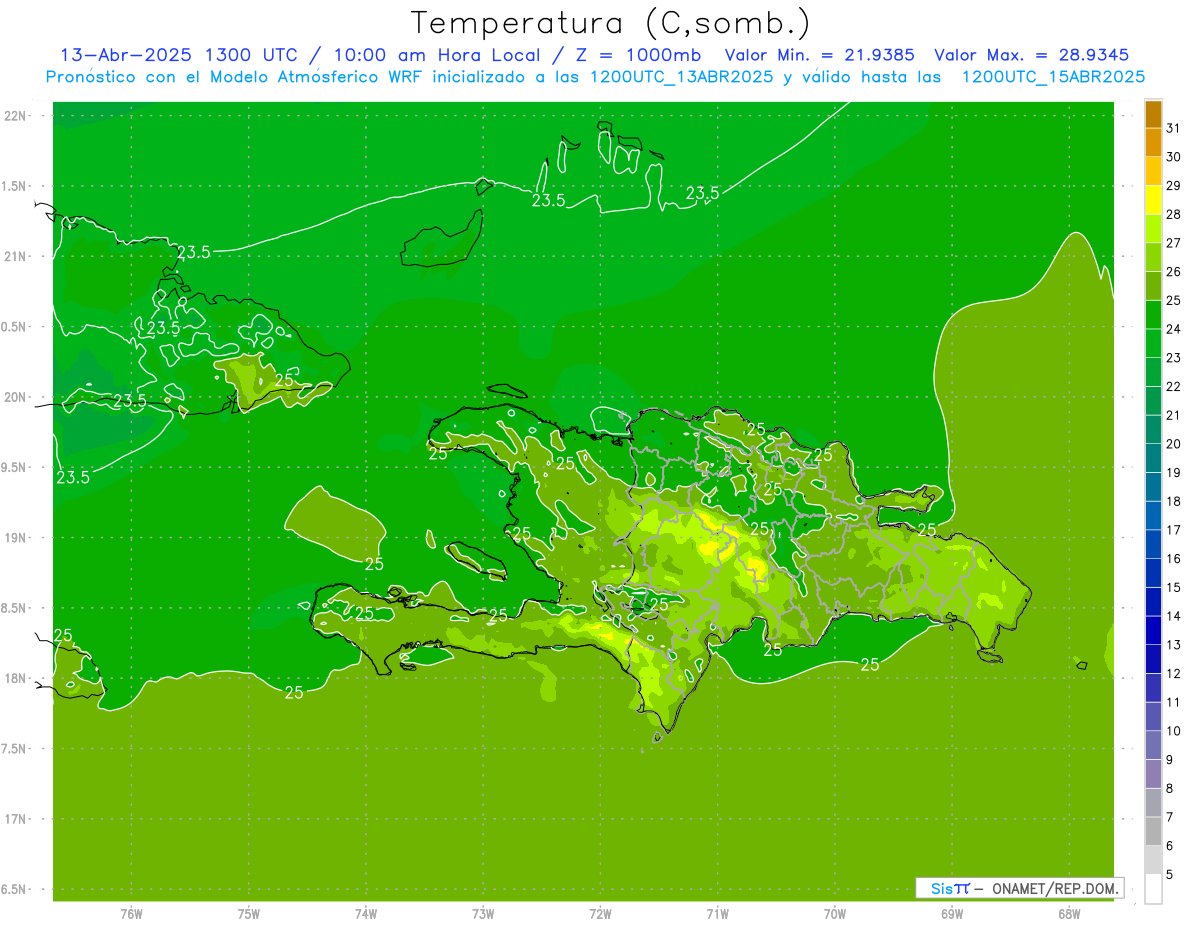
Task: Click the '22N' latitude label
Action: [15, 116]
